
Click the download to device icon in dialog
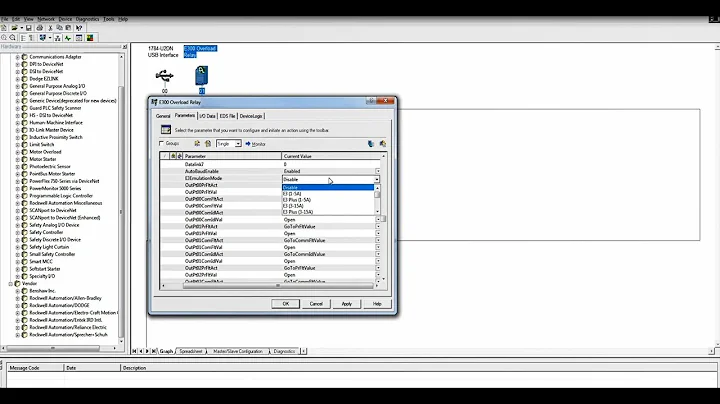382,144
